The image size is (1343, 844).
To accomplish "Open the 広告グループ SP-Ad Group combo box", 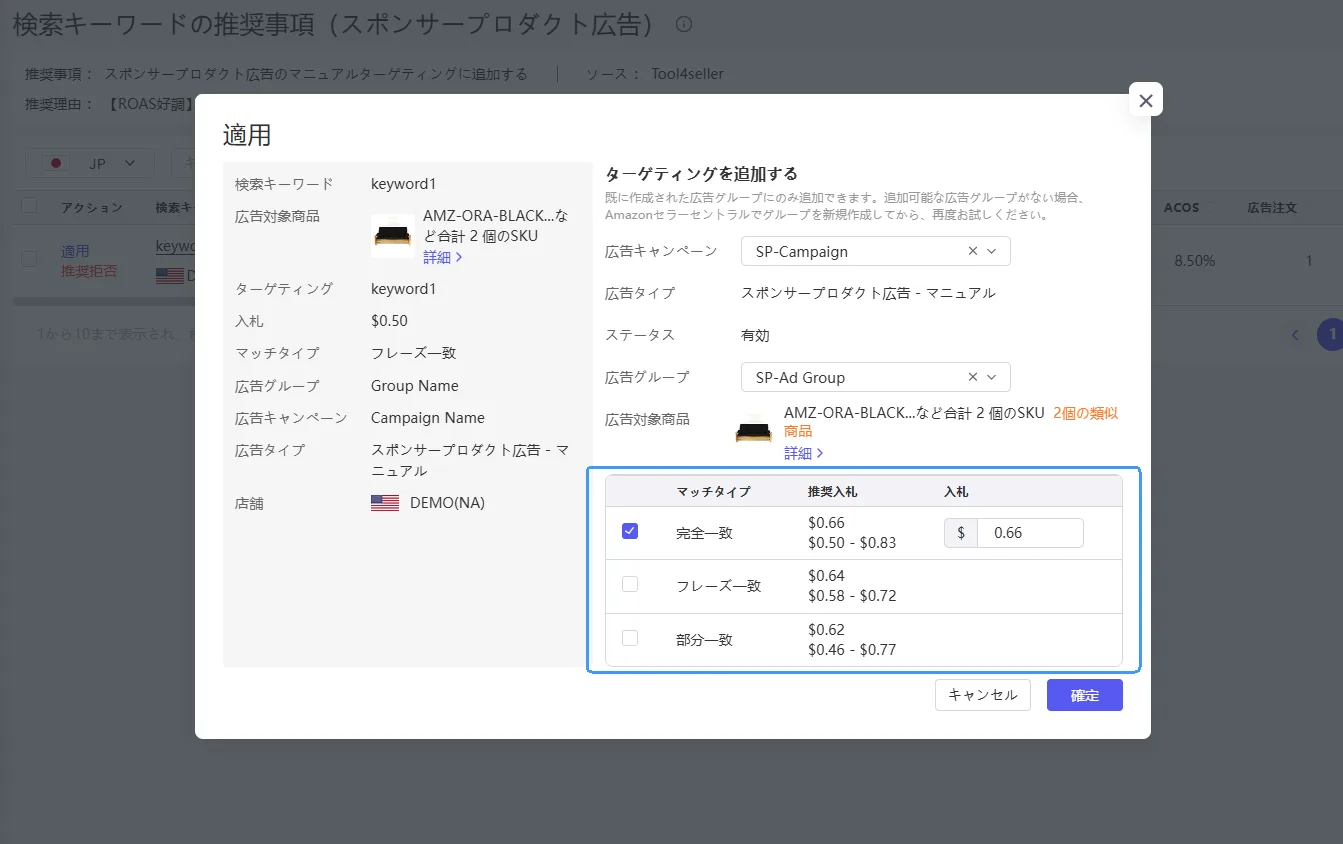I will (876, 378).
